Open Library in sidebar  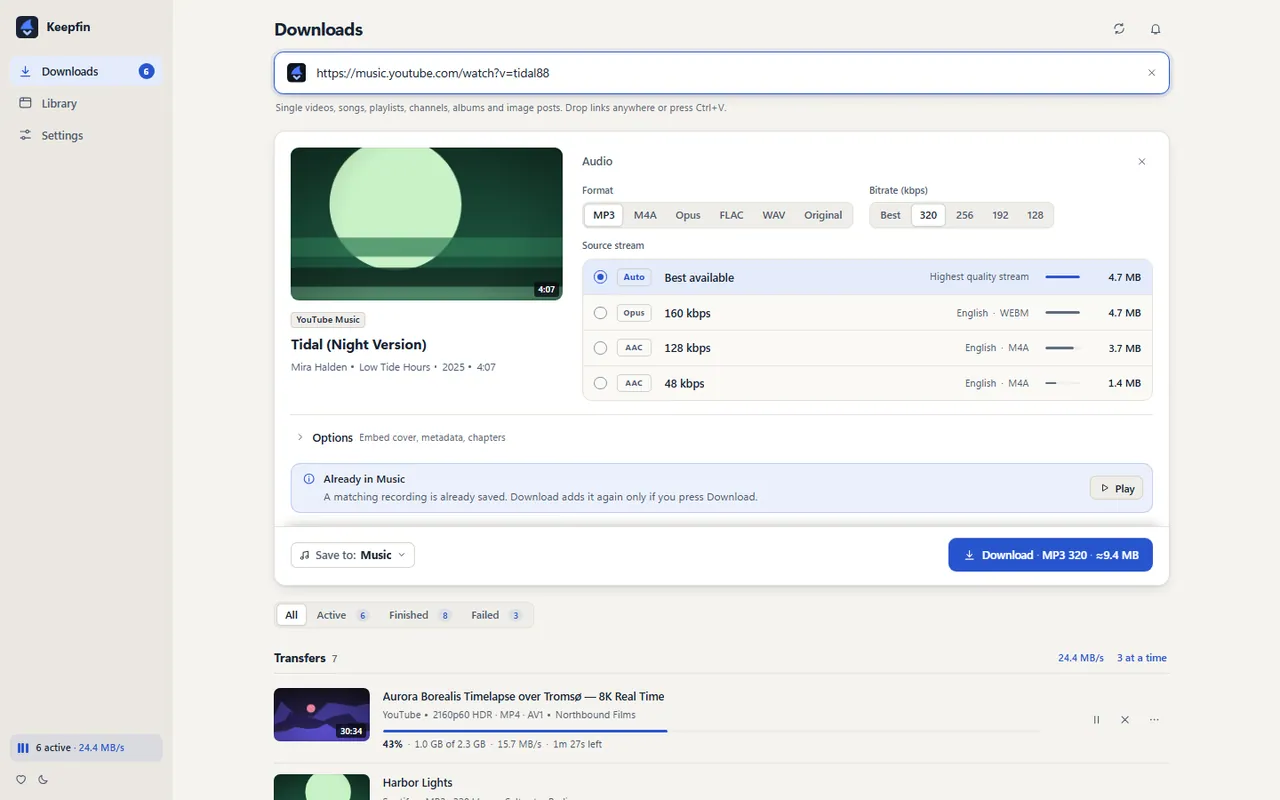point(86,103)
